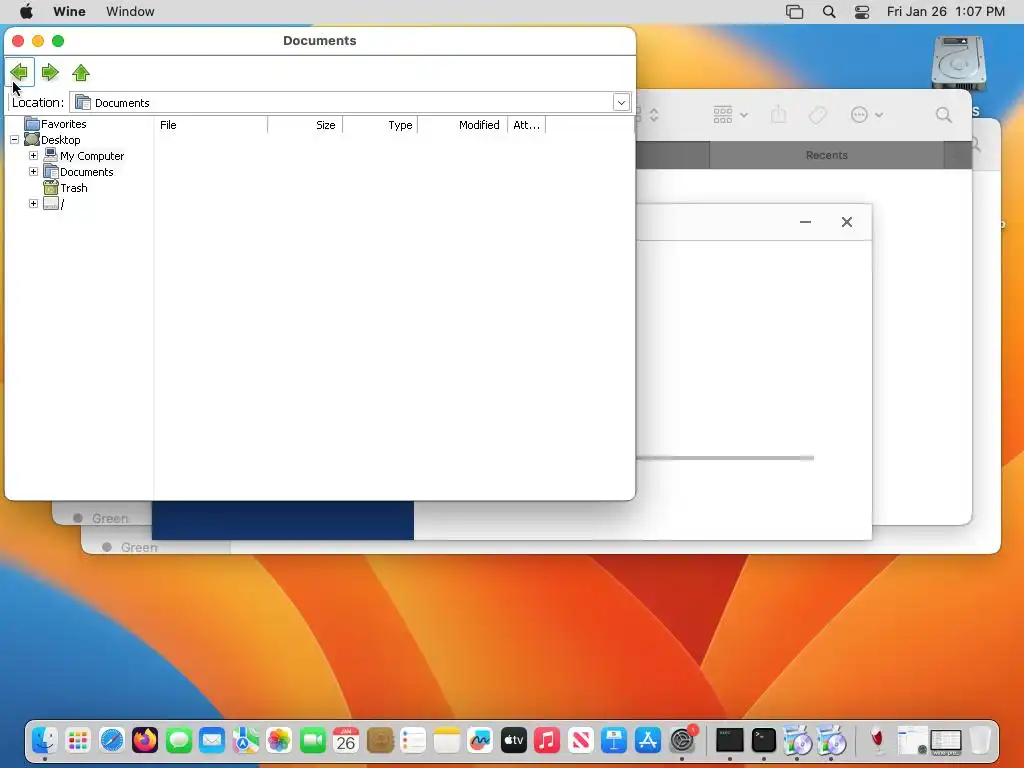Expand the root slash drive node
This screenshot has height=768, width=1024.
pos(33,204)
